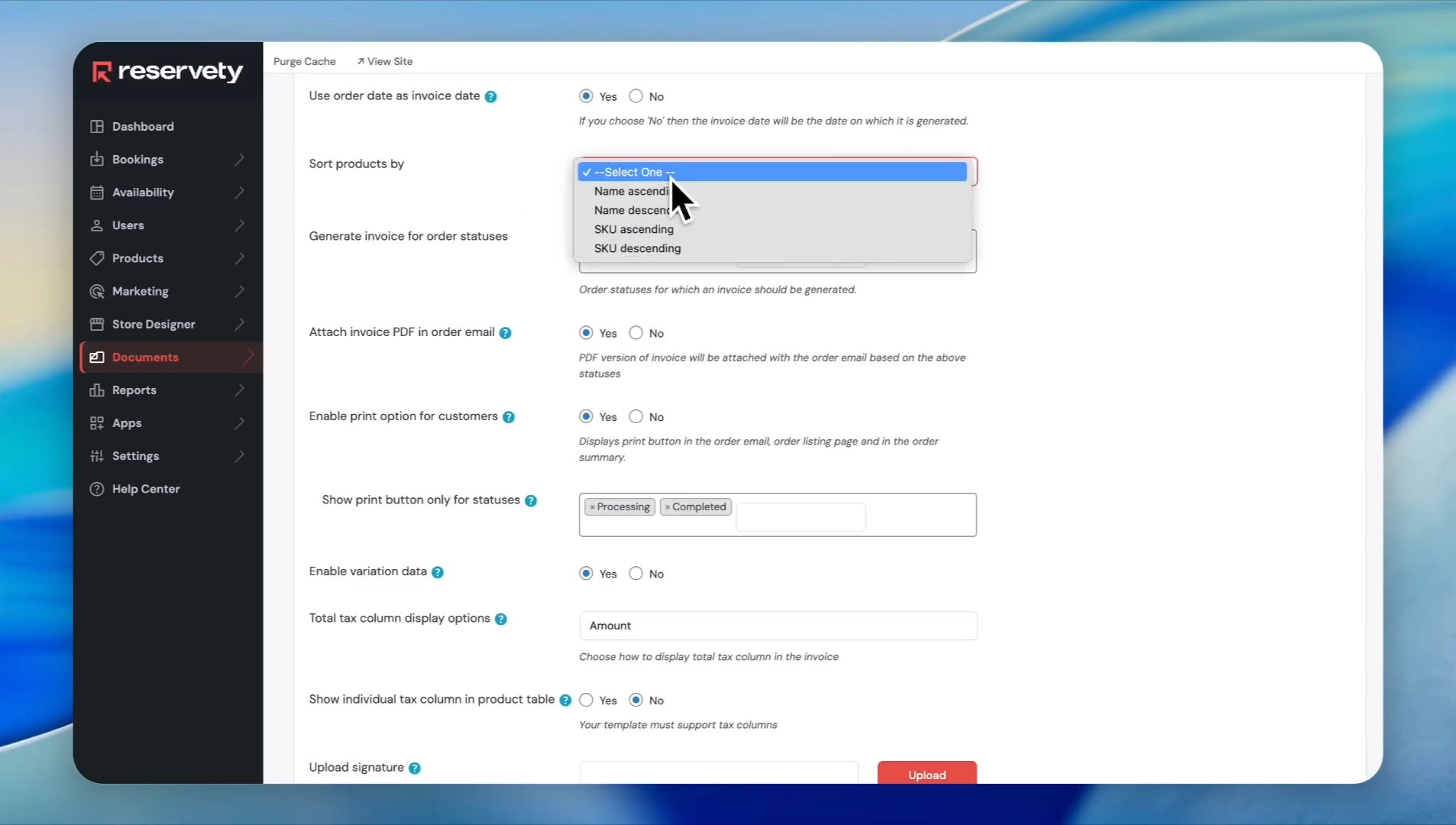Click the Upload signature text field
This screenshot has width=1456, height=825.
718,773
